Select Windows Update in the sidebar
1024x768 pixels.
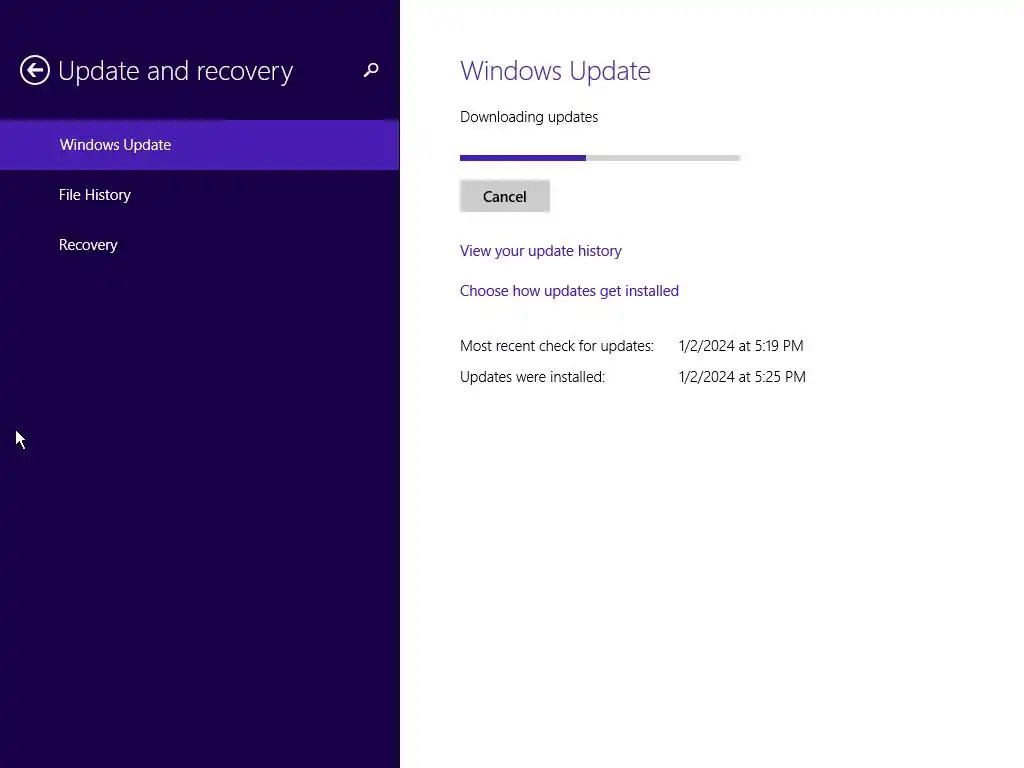(x=199, y=145)
